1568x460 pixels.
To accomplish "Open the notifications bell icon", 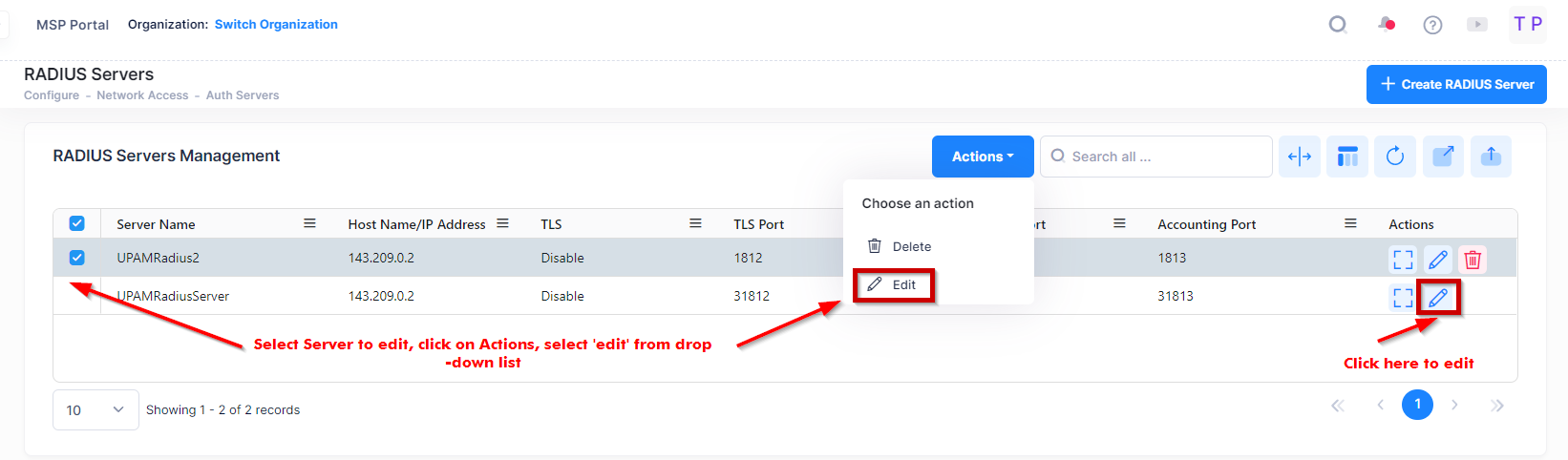I will pyautogui.click(x=1387, y=25).
